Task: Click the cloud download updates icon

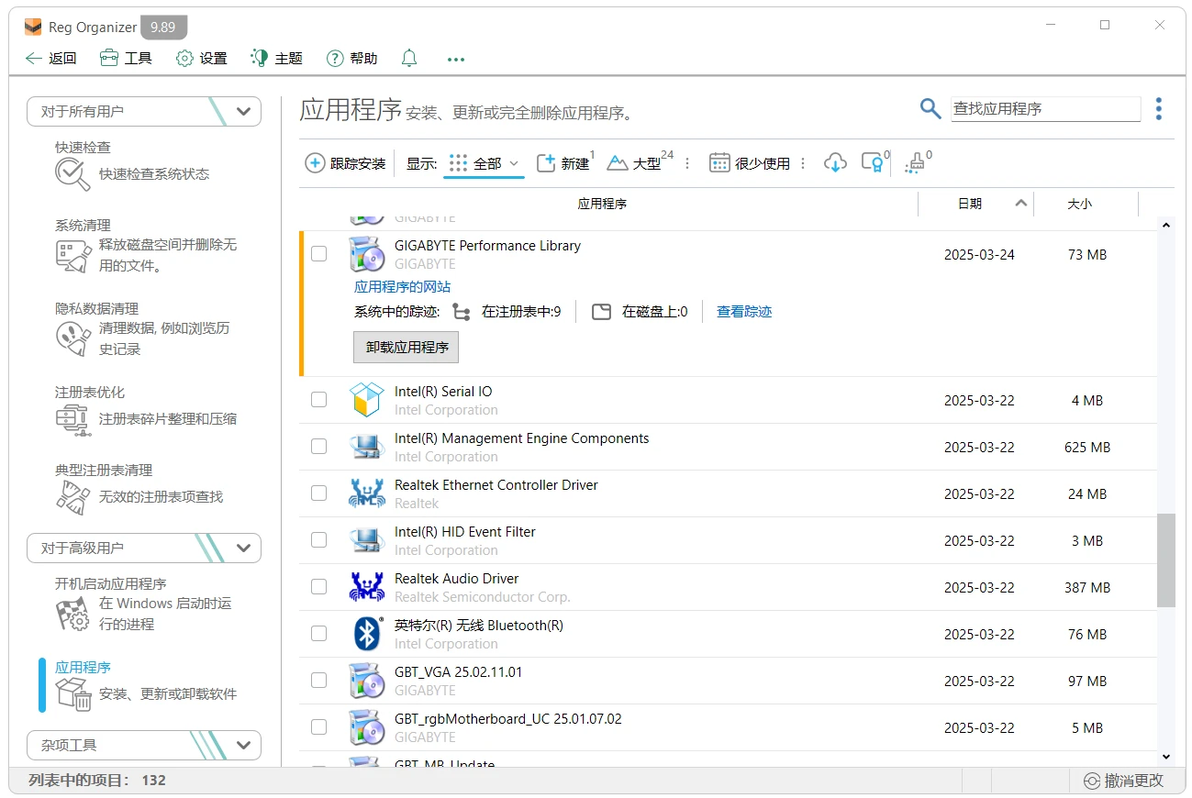Action: pyautogui.click(x=835, y=163)
